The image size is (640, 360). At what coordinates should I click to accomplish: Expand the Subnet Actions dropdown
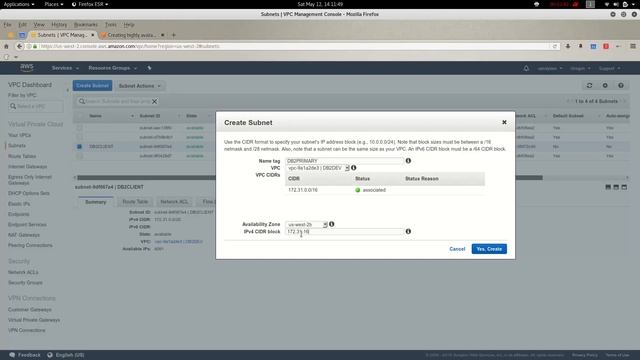coord(140,86)
